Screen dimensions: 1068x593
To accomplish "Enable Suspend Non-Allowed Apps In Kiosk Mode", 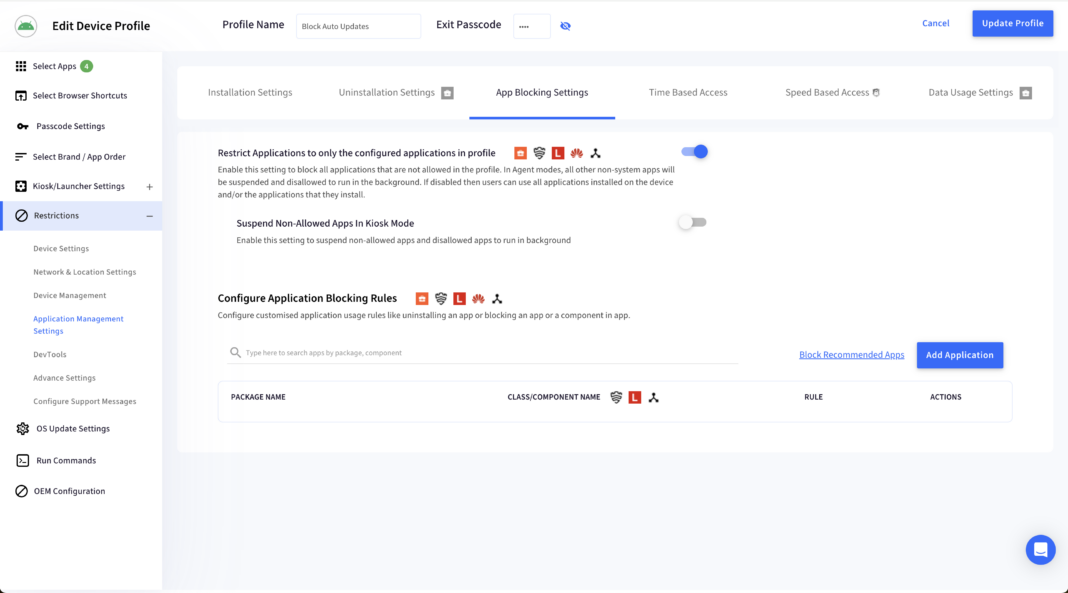I will click(x=693, y=222).
